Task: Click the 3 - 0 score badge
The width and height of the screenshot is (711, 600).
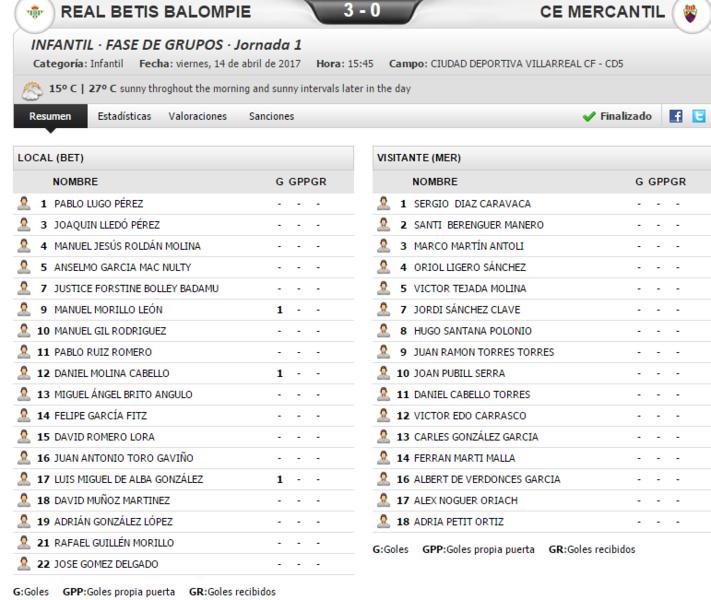Action: pos(362,10)
